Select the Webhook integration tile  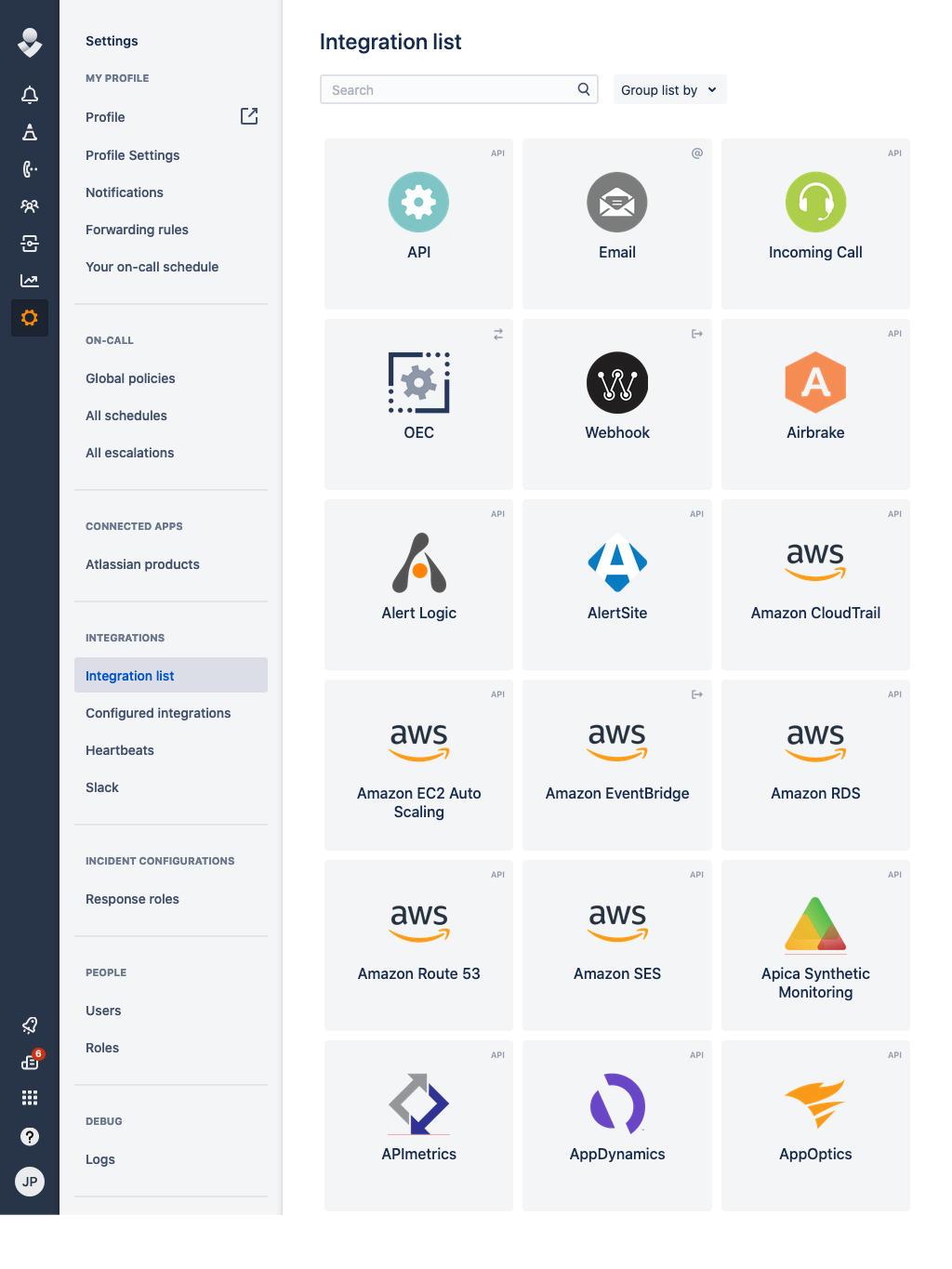pos(616,404)
